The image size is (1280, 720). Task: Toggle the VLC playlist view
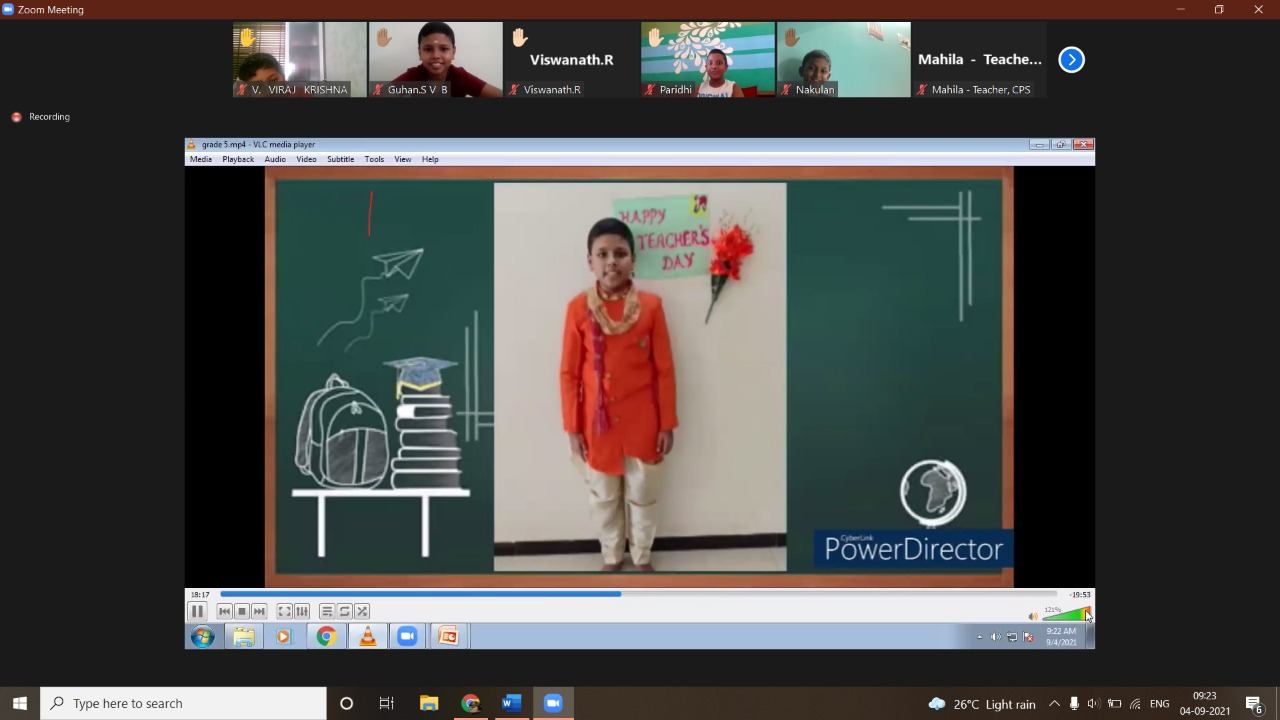tap(327, 611)
